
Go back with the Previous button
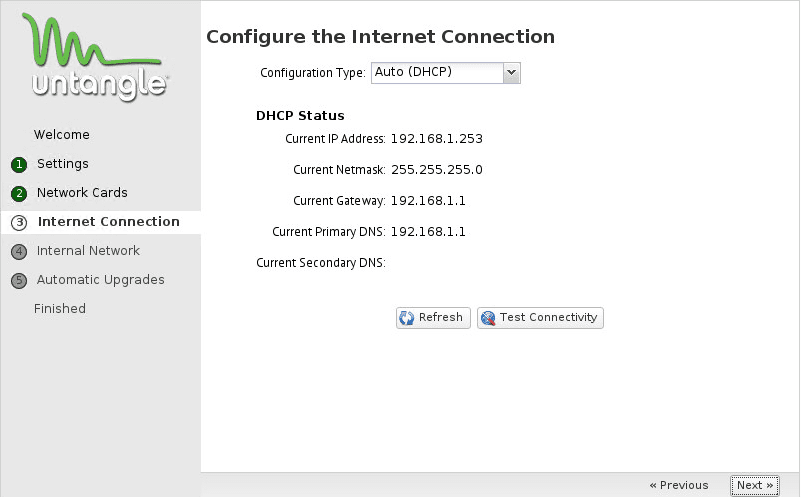point(679,486)
